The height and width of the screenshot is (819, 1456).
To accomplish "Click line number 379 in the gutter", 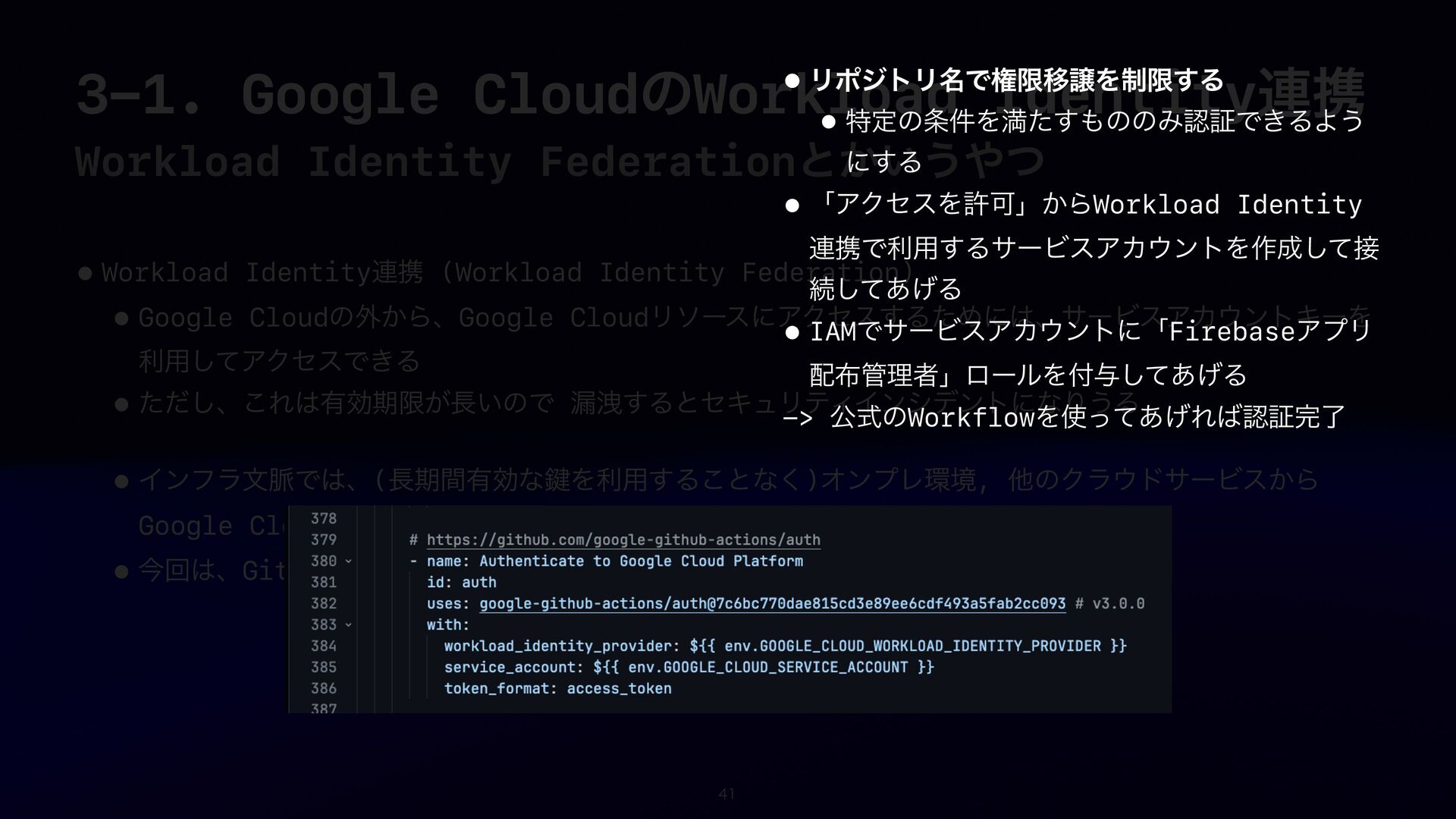I will click(323, 540).
